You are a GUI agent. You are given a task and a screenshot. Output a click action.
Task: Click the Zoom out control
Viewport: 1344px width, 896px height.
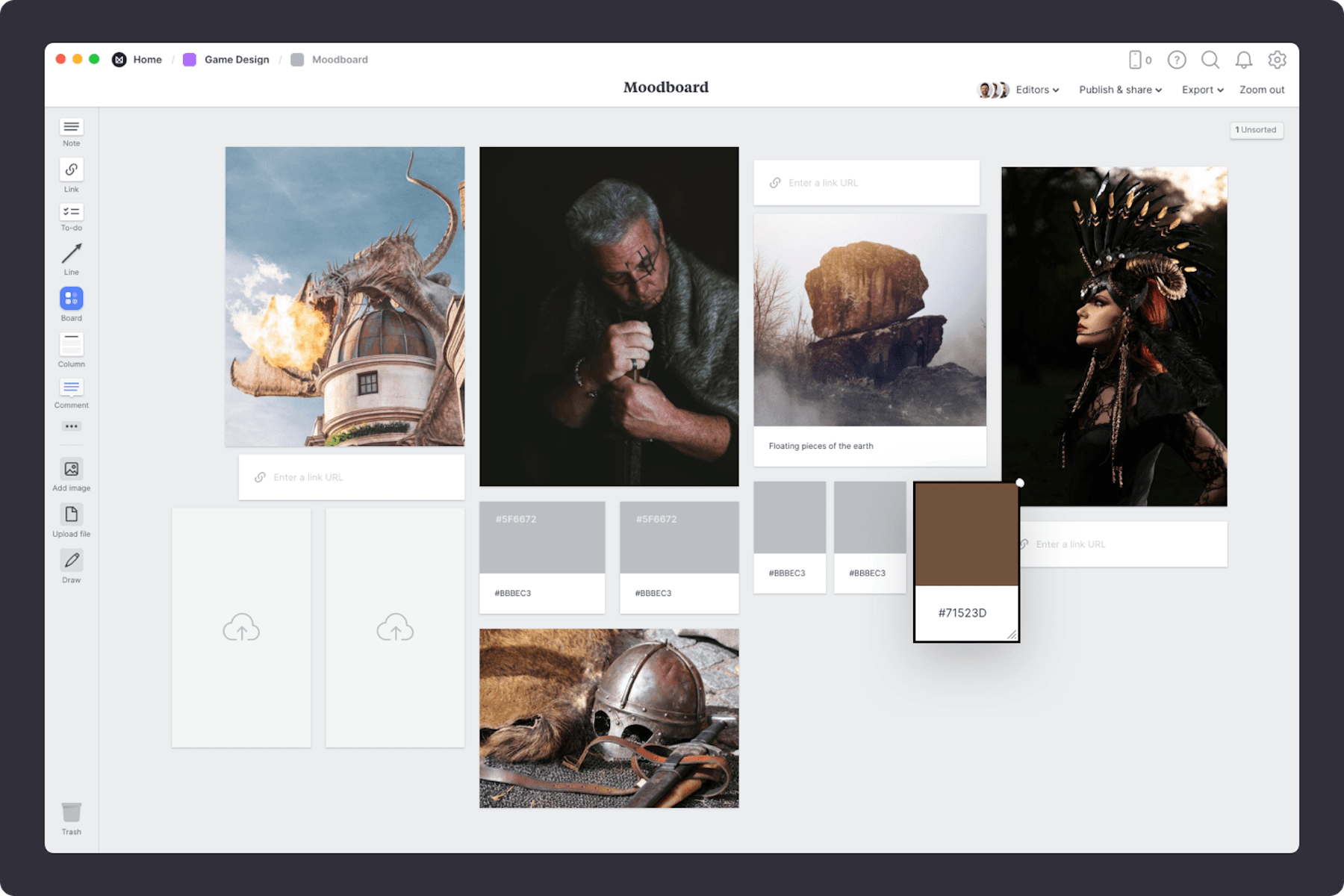coord(1261,90)
